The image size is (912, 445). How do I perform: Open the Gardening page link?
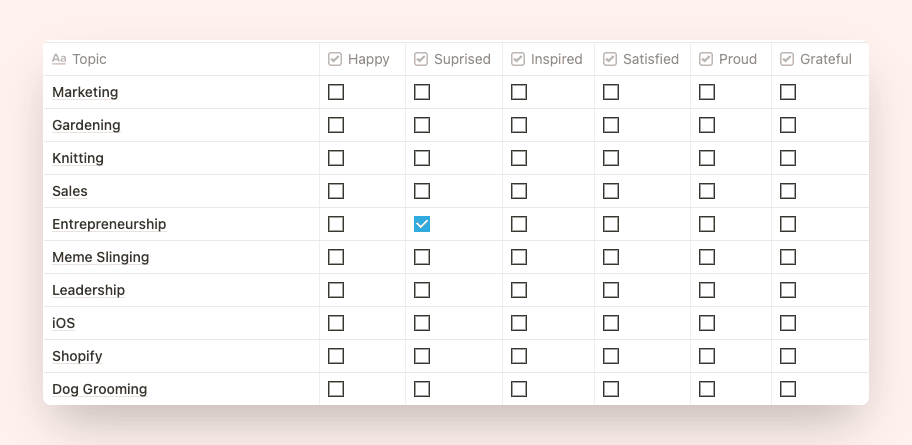86,125
